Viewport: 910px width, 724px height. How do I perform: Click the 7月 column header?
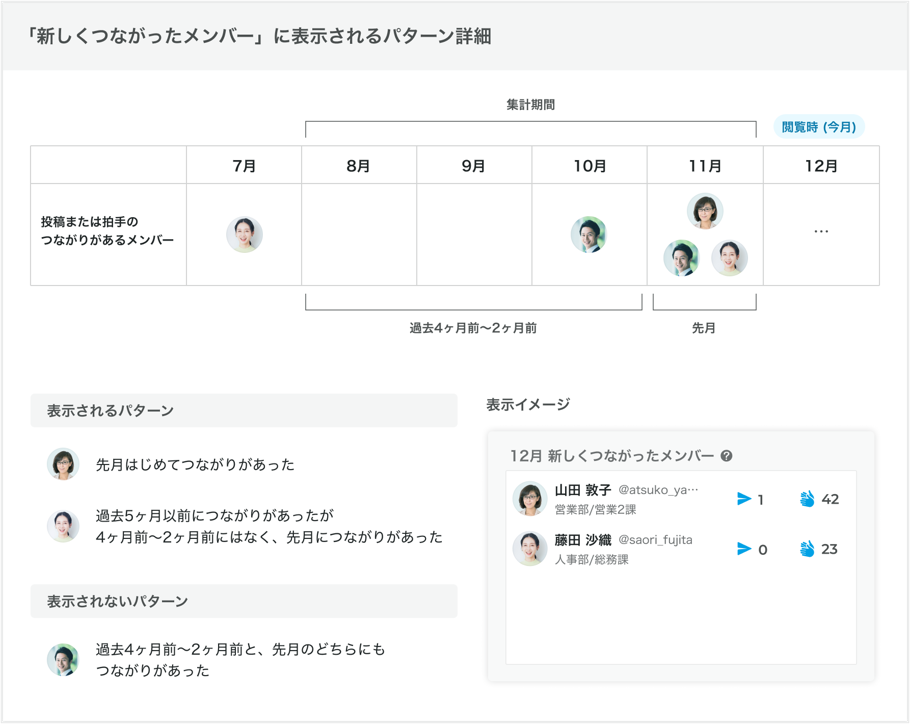(x=244, y=165)
